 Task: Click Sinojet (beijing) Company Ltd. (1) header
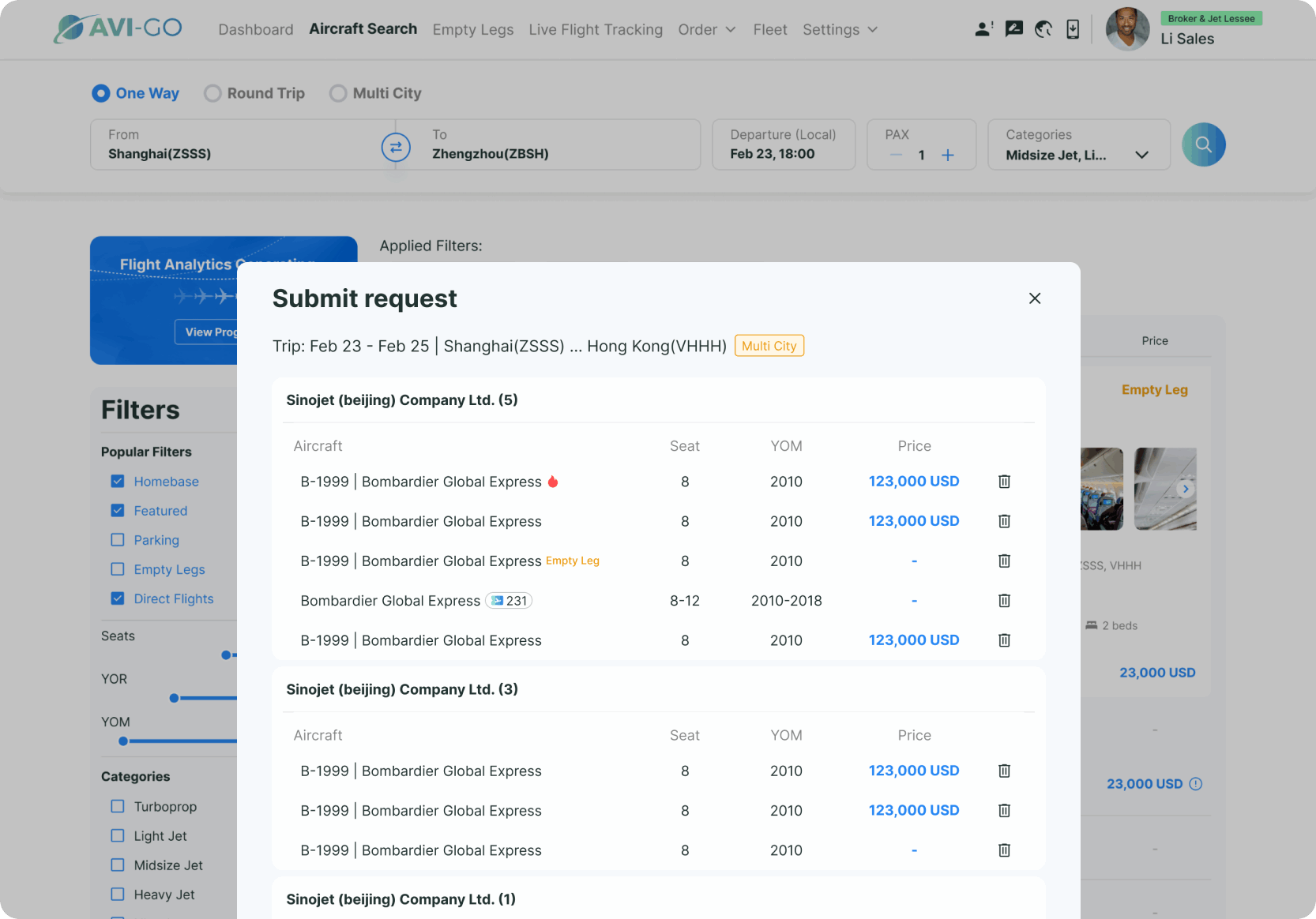400,899
